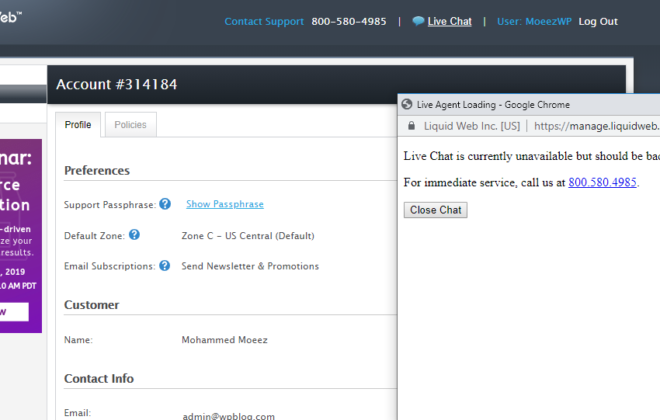
Task: Click the URL address in chat popup
Action: pyautogui.click(x=596, y=126)
